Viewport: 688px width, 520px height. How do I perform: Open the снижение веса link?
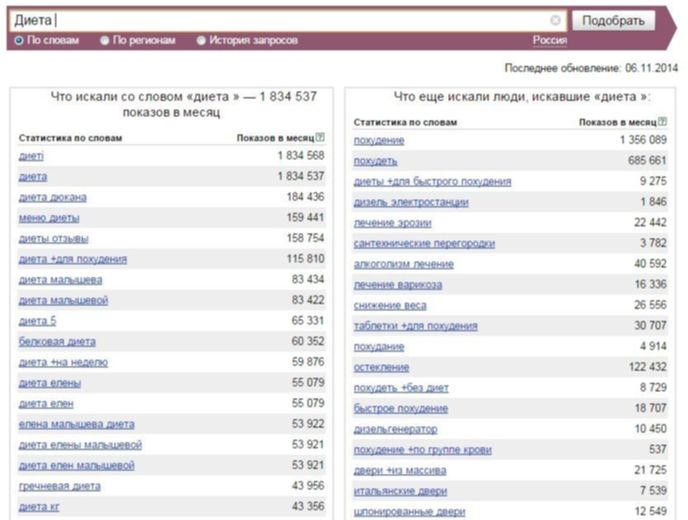pyautogui.click(x=390, y=305)
